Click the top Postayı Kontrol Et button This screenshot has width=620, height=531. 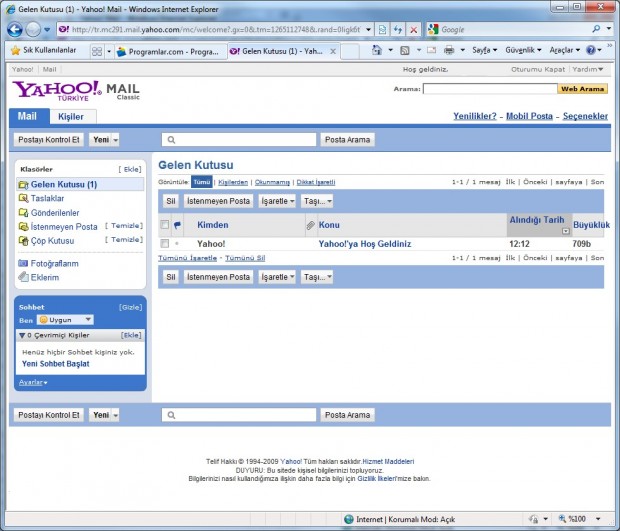[49, 140]
